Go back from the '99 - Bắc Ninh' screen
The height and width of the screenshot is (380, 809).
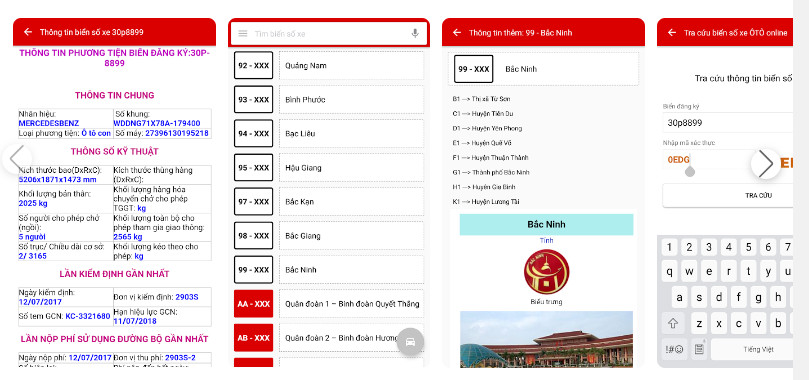click(x=457, y=32)
